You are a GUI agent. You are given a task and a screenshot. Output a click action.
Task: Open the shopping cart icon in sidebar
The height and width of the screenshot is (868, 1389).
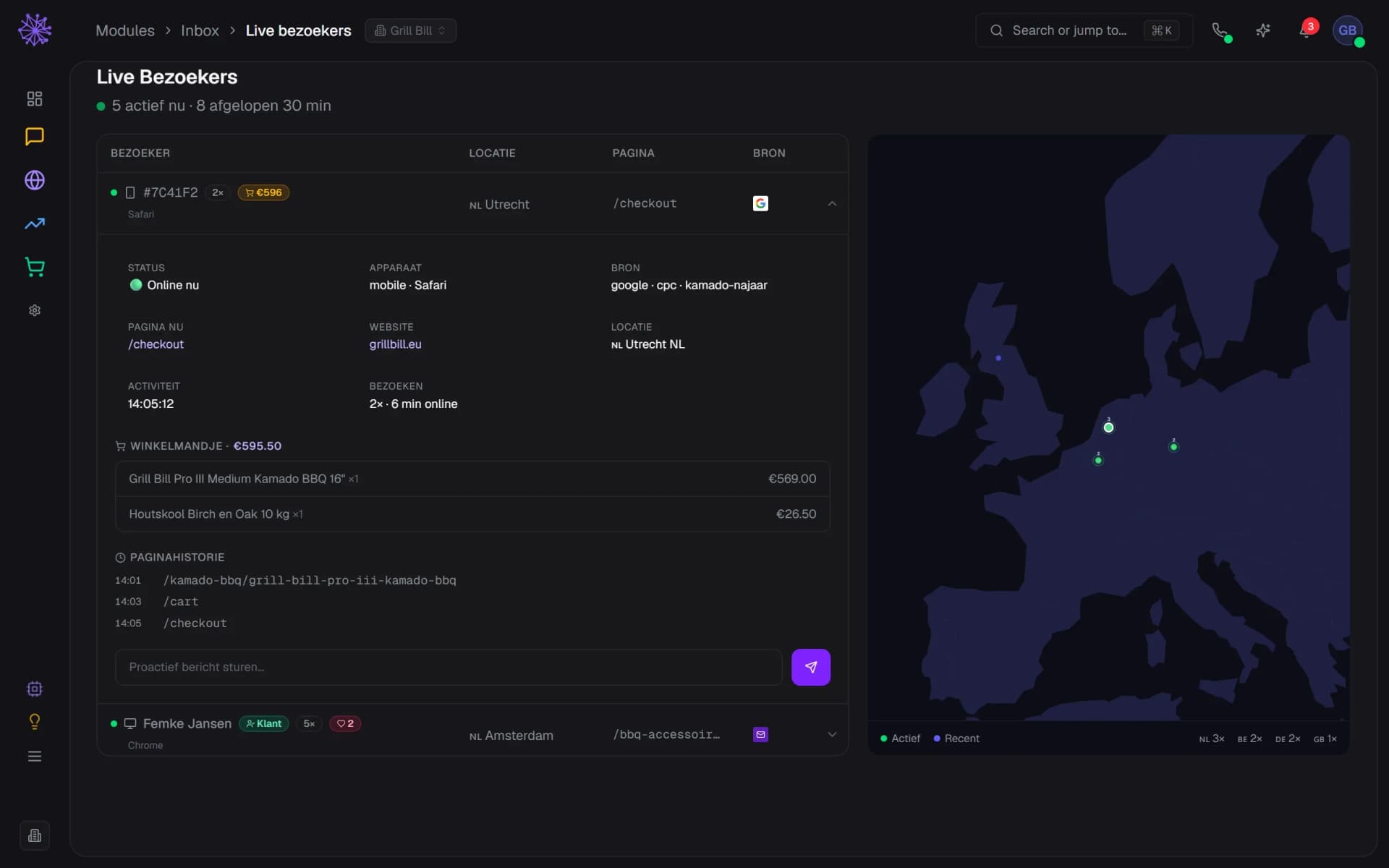click(x=35, y=267)
